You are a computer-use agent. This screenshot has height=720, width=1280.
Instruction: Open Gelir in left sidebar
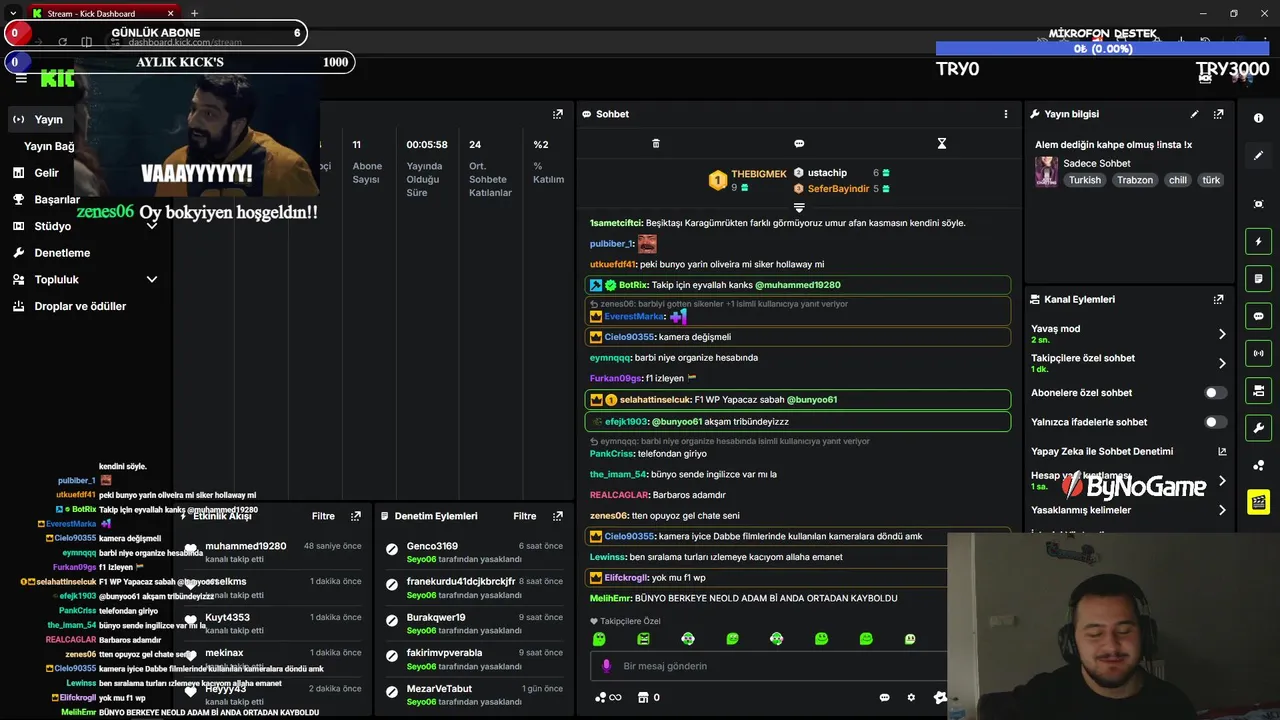(46, 173)
